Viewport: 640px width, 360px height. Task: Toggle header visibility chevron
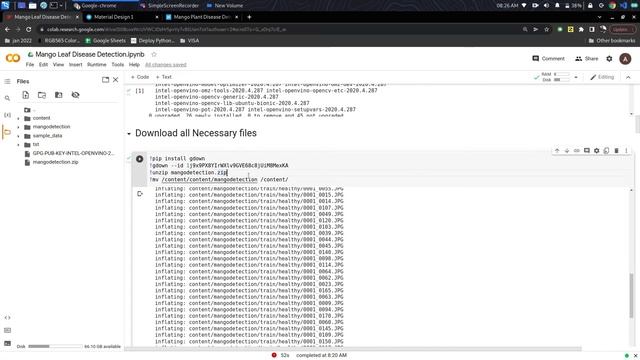pyautogui.click(x=628, y=77)
